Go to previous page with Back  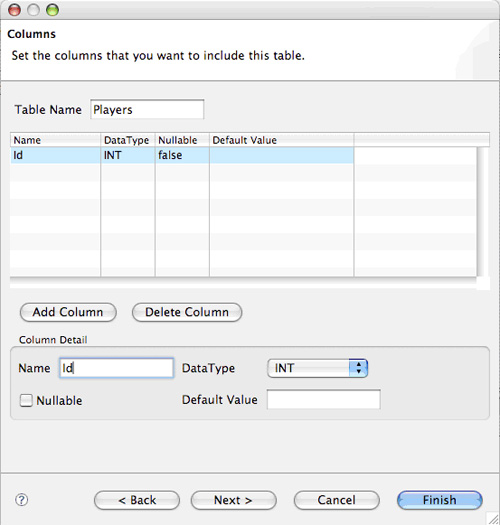(x=137, y=500)
